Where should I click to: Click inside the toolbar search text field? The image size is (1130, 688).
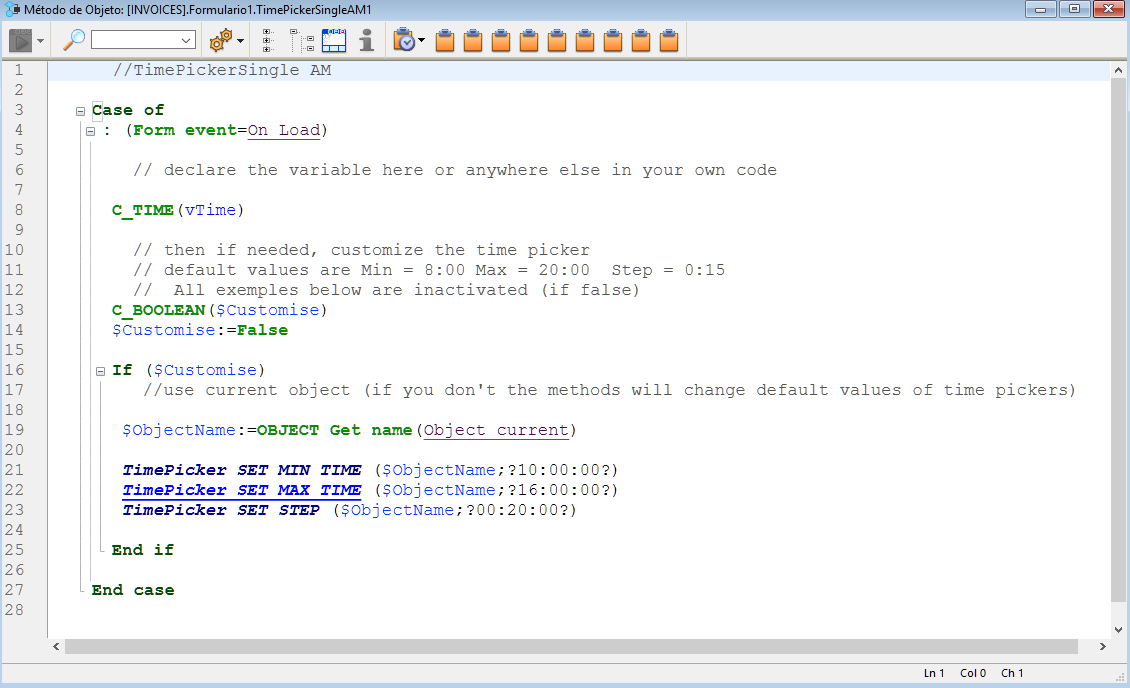(x=135, y=40)
